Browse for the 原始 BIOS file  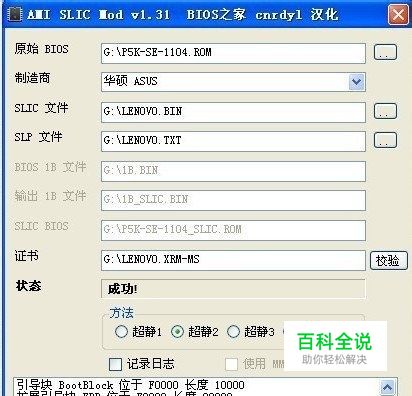tap(385, 52)
